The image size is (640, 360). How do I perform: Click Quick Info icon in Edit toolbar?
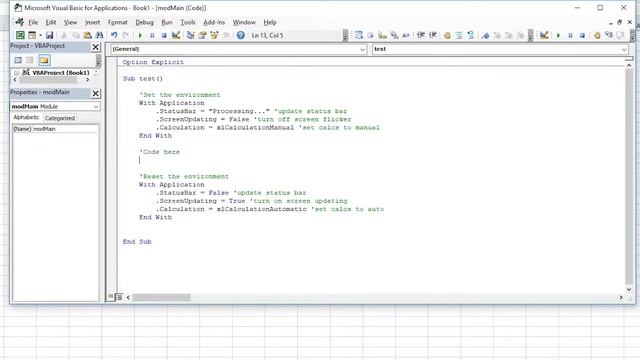[x=382, y=35]
